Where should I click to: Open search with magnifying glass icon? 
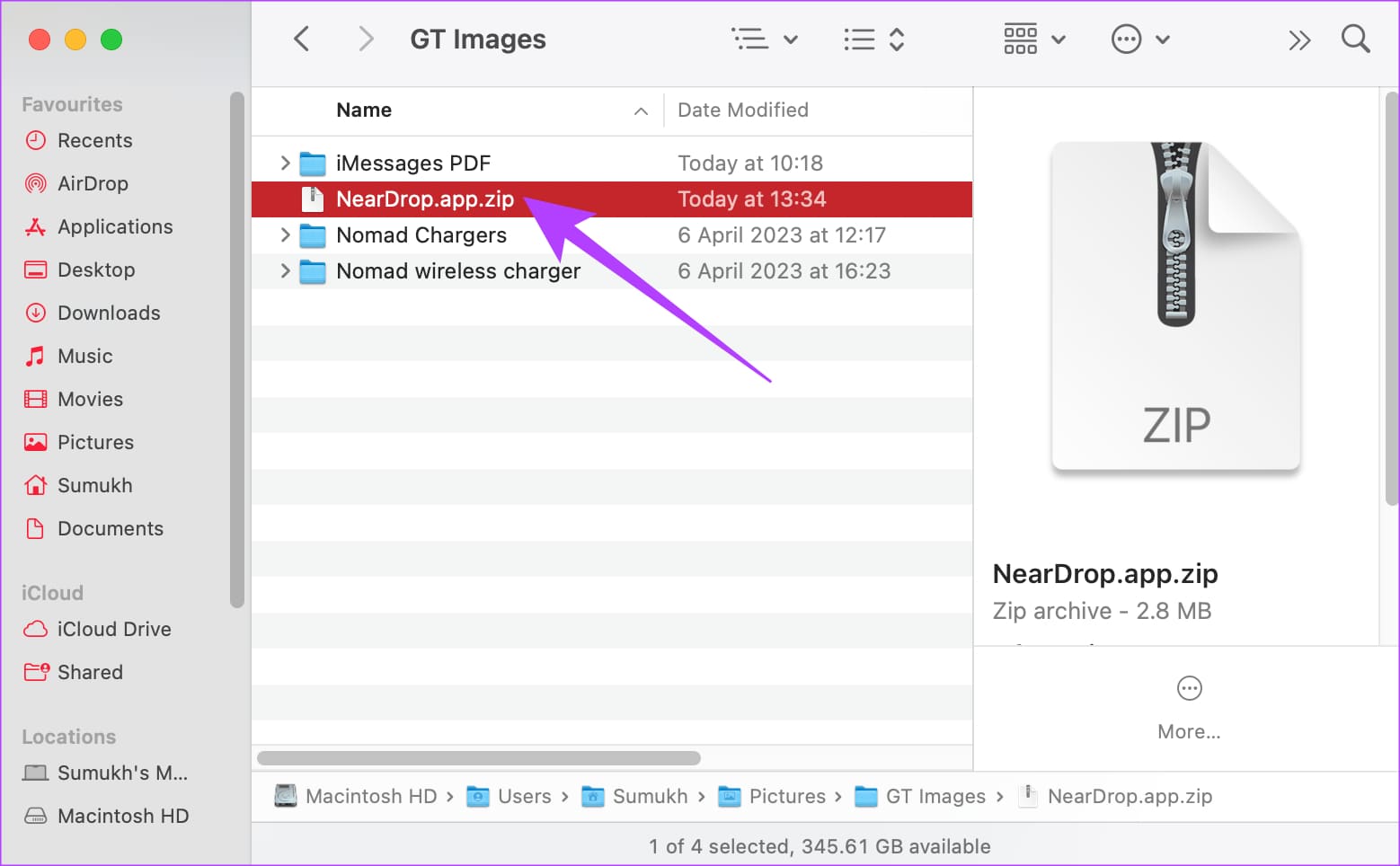pos(1355,39)
